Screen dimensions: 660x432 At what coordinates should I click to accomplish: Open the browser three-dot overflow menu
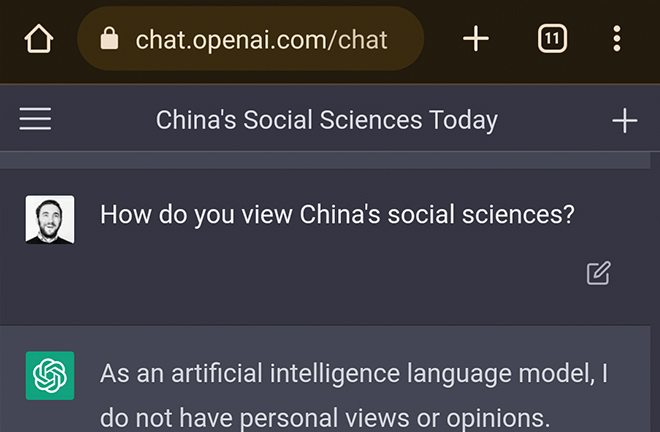[x=617, y=39]
